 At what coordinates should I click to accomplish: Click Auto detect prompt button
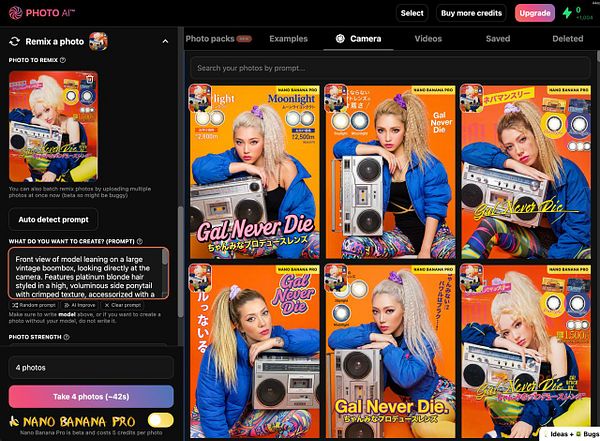53,219
